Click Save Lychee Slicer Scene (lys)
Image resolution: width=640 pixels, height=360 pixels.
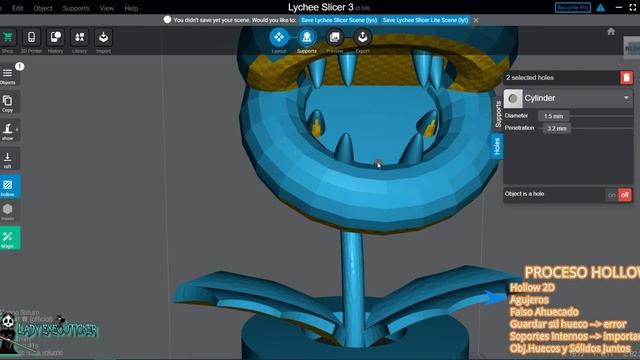click(339, 20)
